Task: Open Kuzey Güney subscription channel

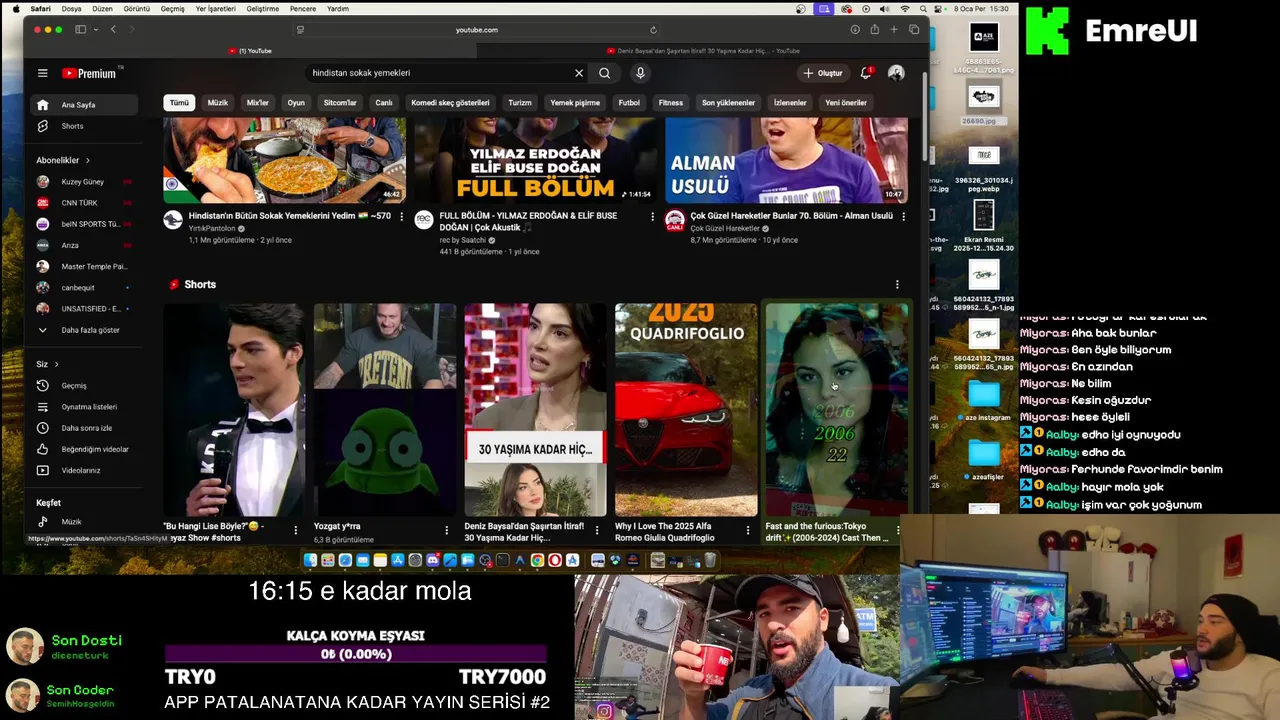Action: [84, 182]
